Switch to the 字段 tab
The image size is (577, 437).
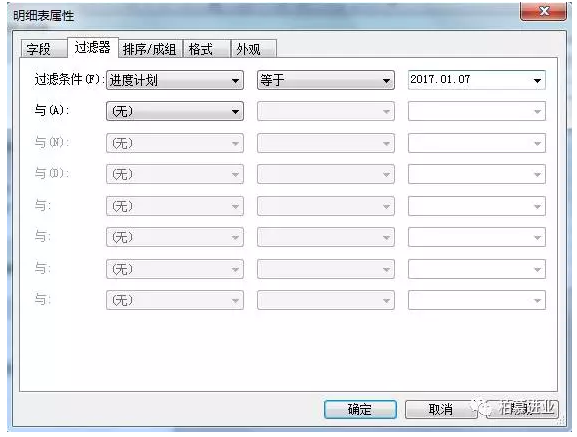point(44,49)
